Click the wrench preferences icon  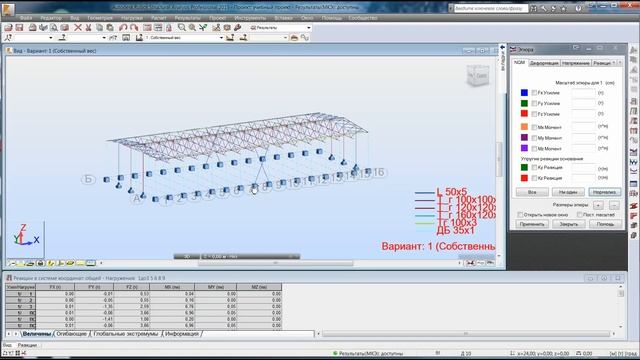[237, 27]
